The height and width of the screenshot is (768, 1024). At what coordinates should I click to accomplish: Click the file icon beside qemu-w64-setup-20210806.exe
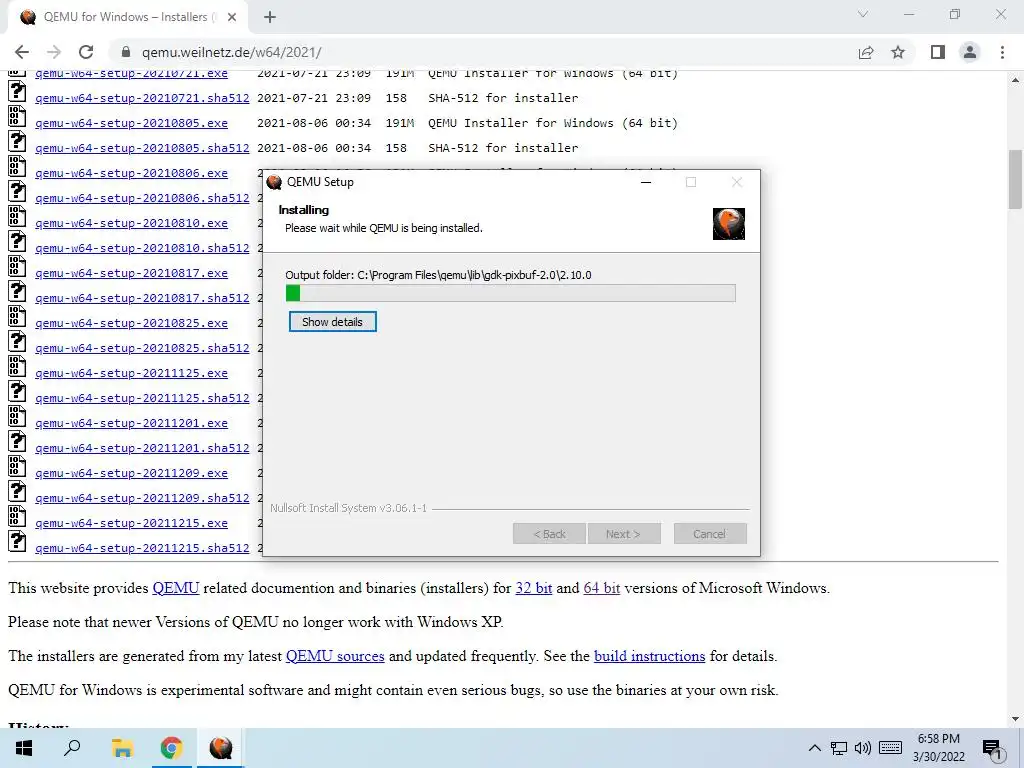[x=17, y=167]
